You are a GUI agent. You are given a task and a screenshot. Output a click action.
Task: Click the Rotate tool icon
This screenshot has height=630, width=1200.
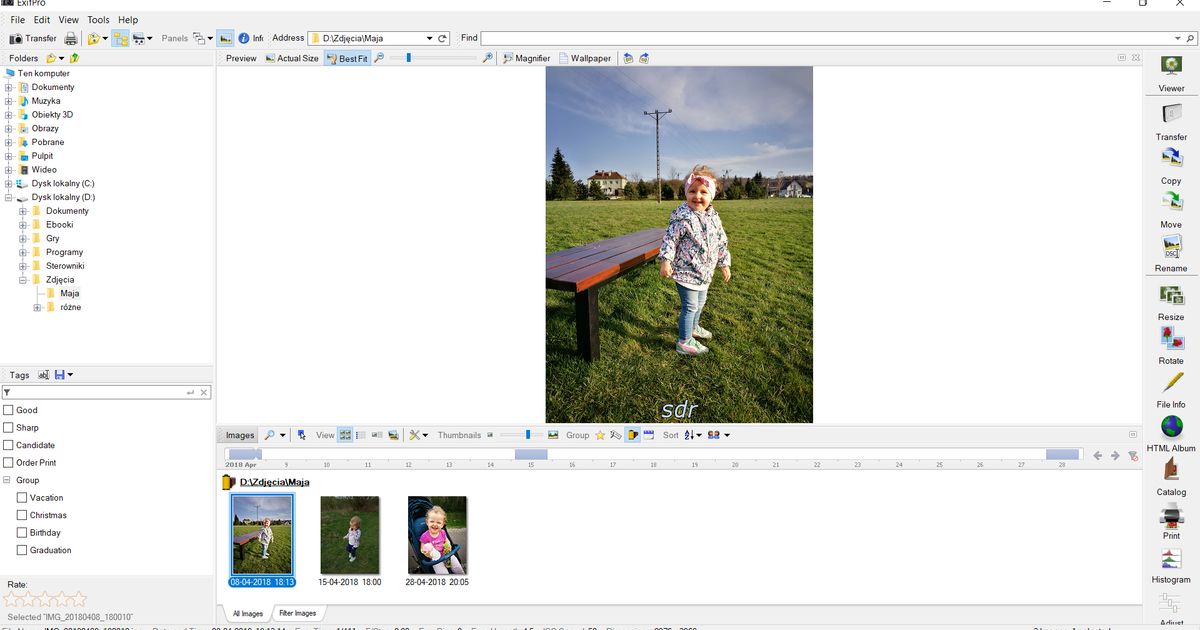point(1171,340)
